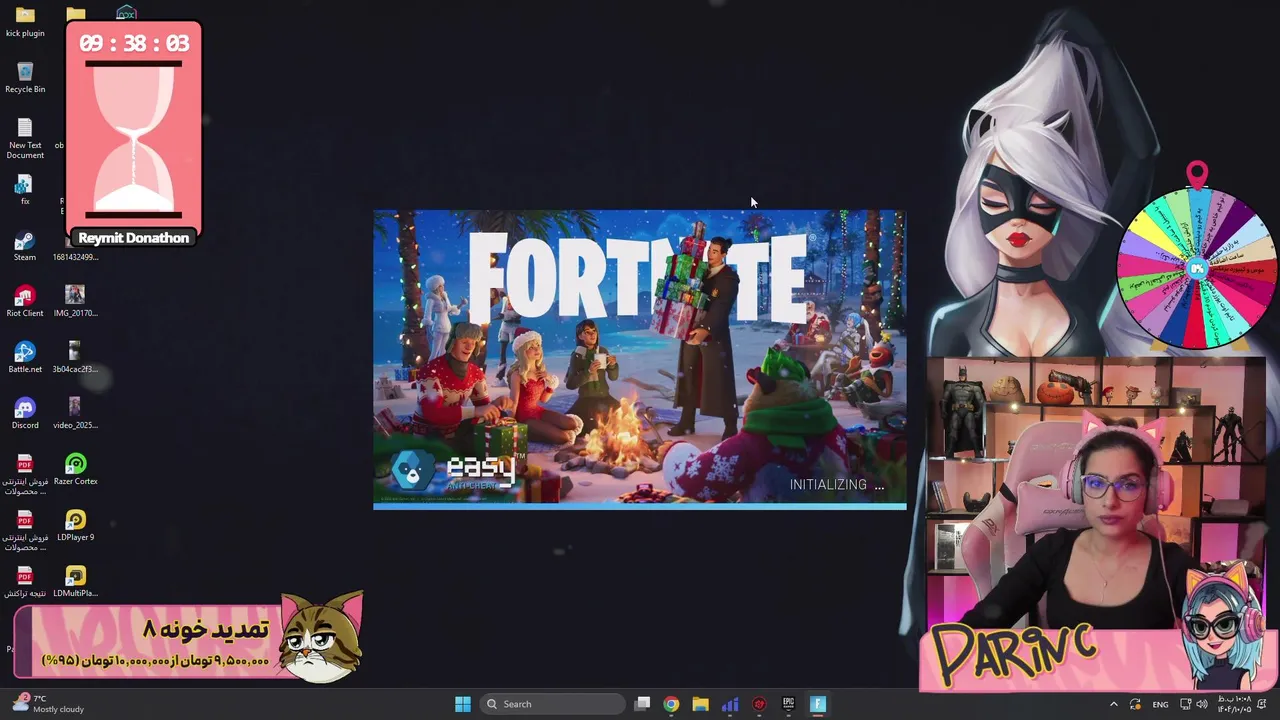This screenshot has width=1280, height=720.
Task: Click the sync icon in system tray
Action: (1135, 704)
